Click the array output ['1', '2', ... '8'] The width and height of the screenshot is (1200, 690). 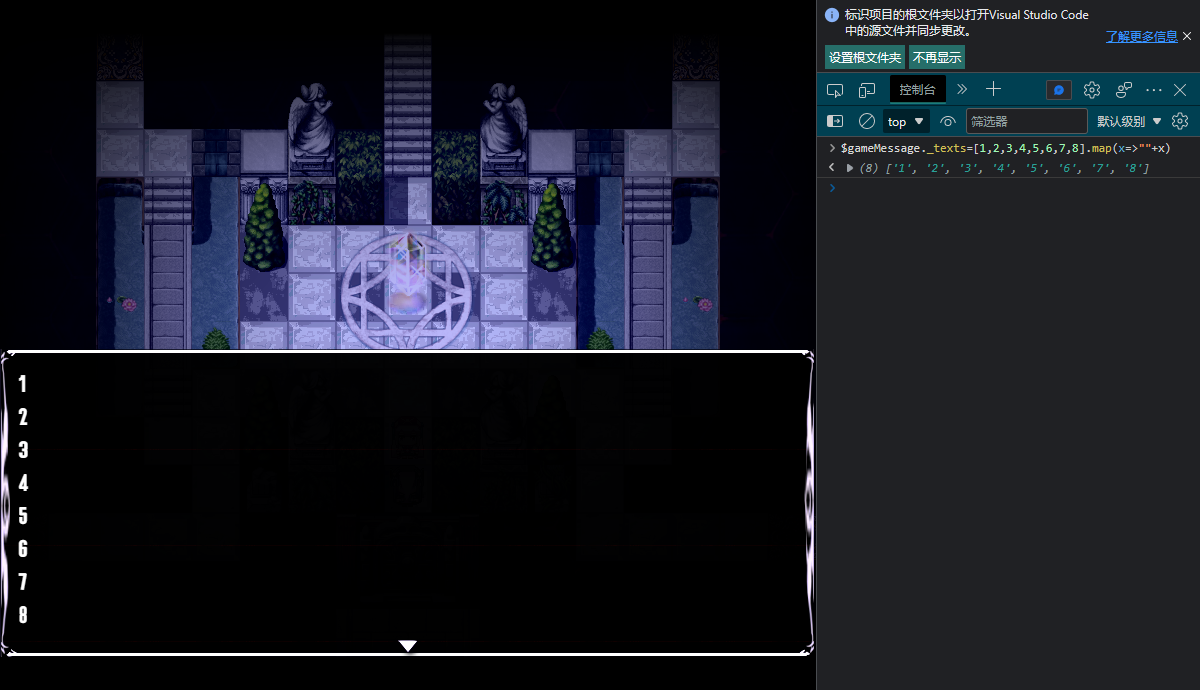coord(1017,168)
